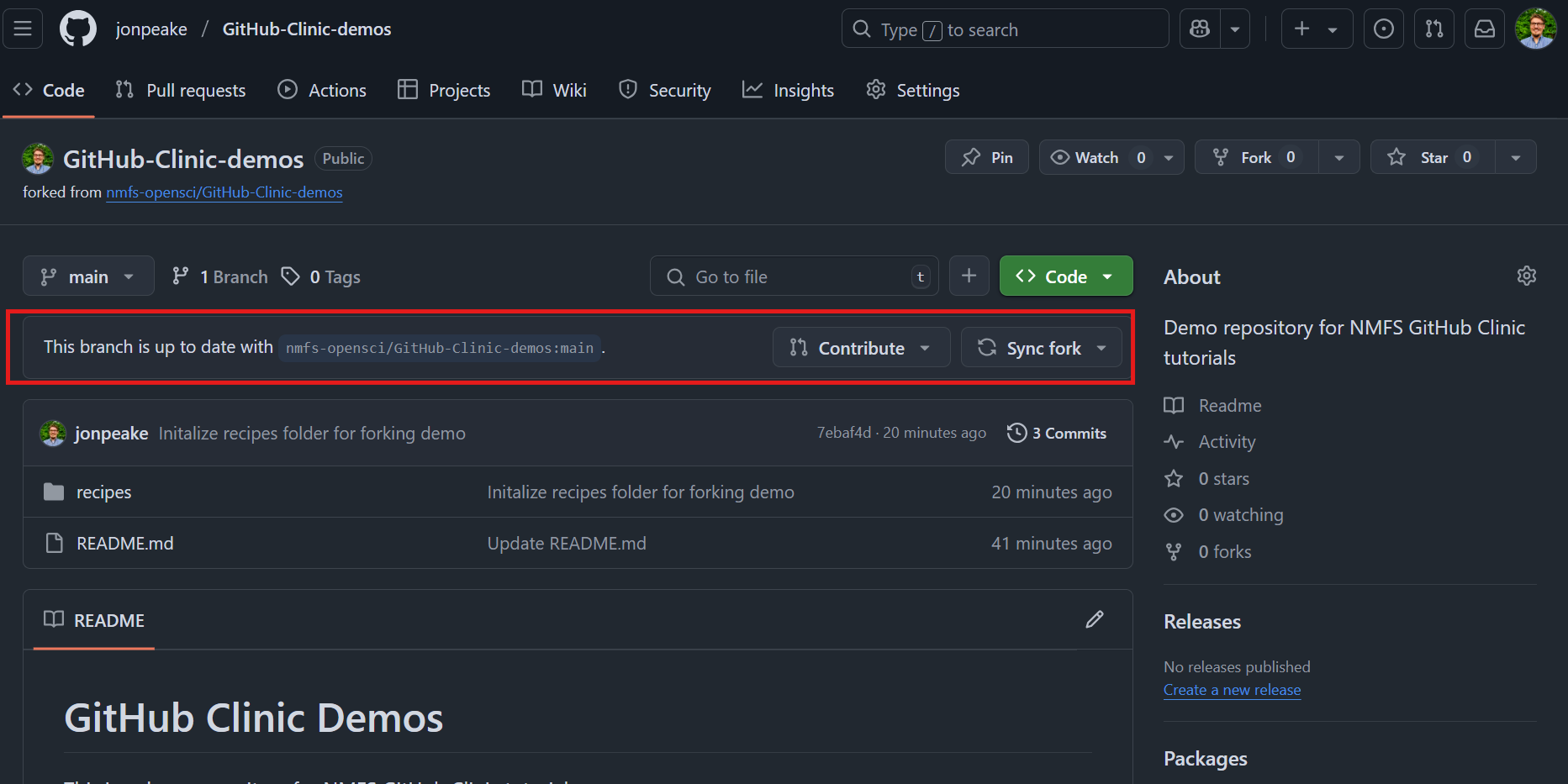Viewport: 1568px width, 784px height.
Task: Open Copilot chat icon
Action: click(x=1200, y=29)
